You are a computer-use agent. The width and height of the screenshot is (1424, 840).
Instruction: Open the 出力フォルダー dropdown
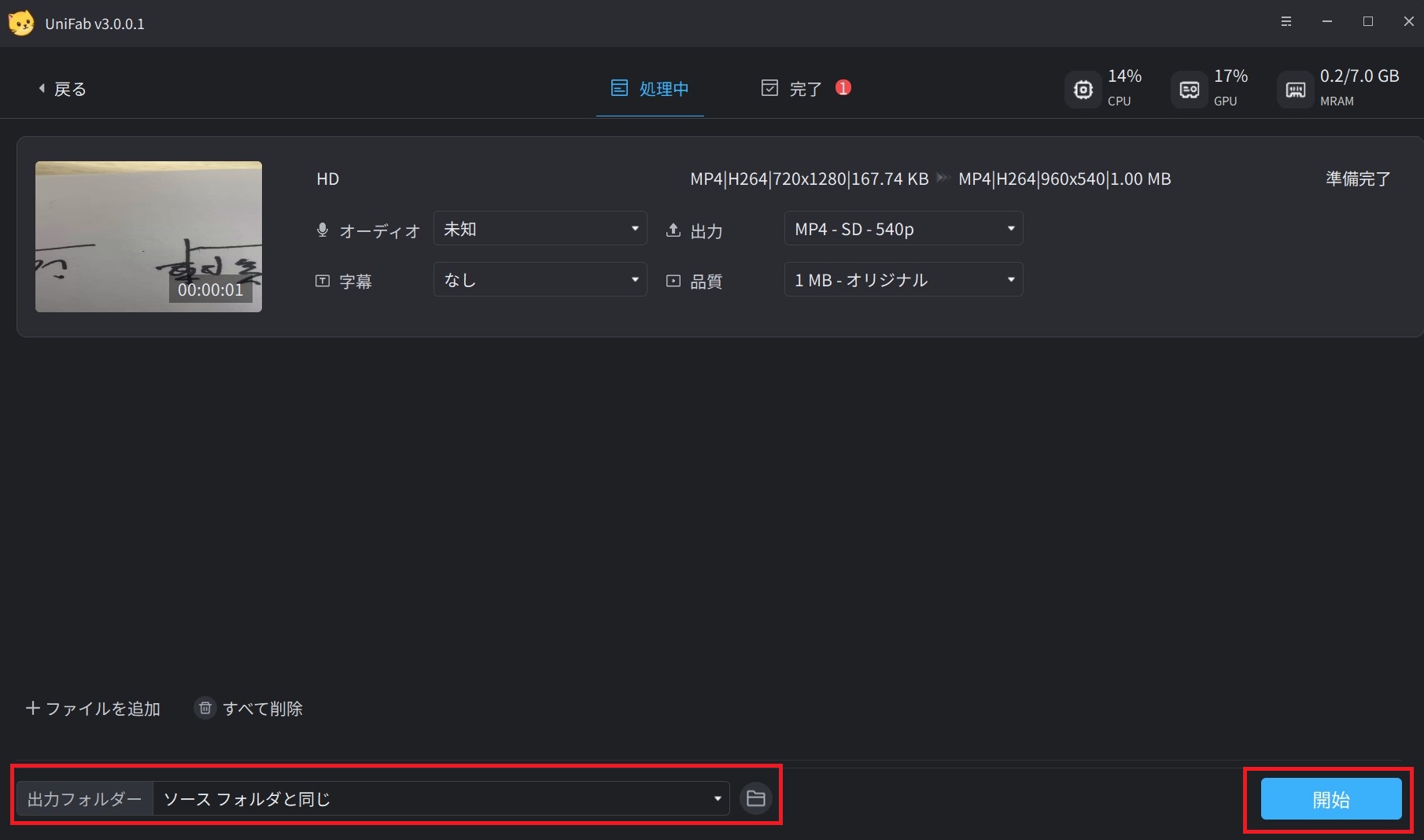tap(441, 798)
